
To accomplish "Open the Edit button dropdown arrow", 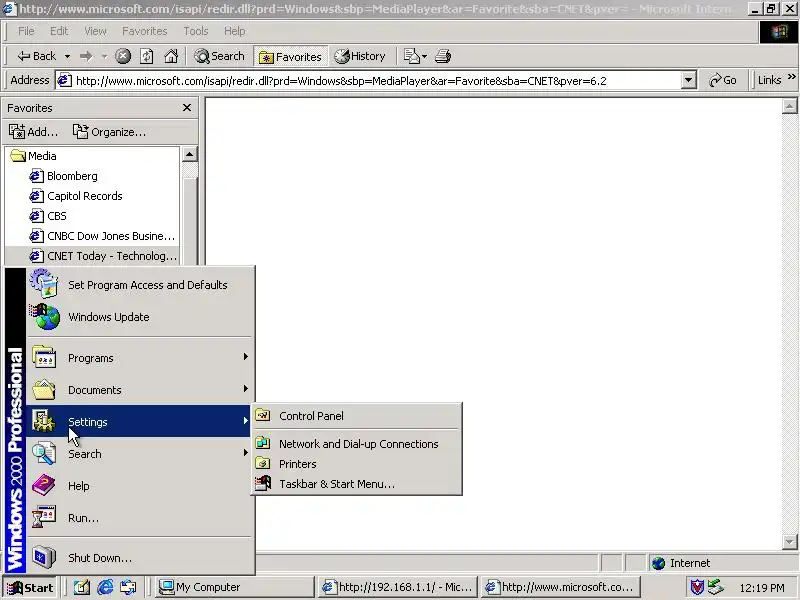I will [424, 56].
